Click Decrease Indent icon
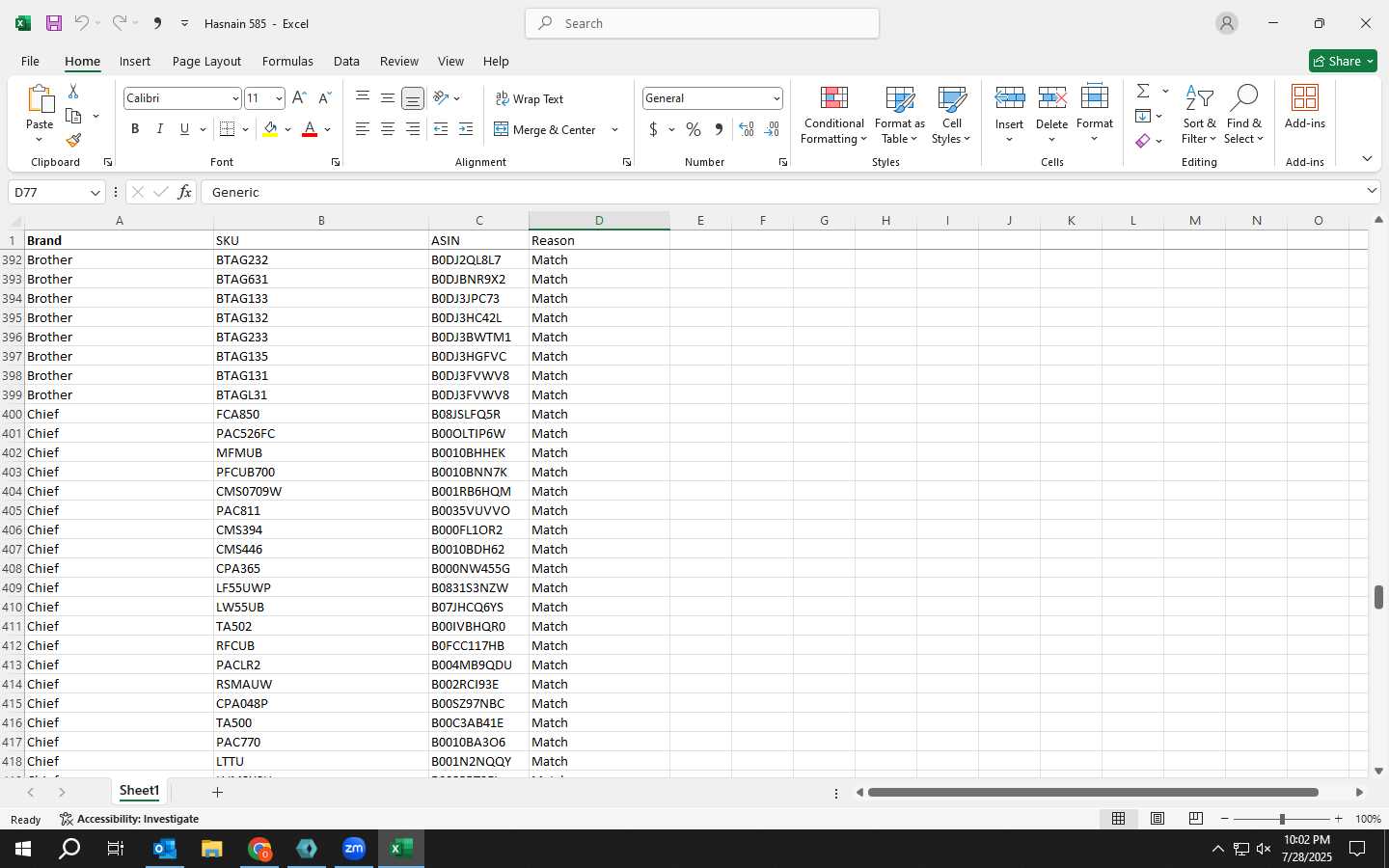Screen dimensions: 1389x868 point(441,129)
